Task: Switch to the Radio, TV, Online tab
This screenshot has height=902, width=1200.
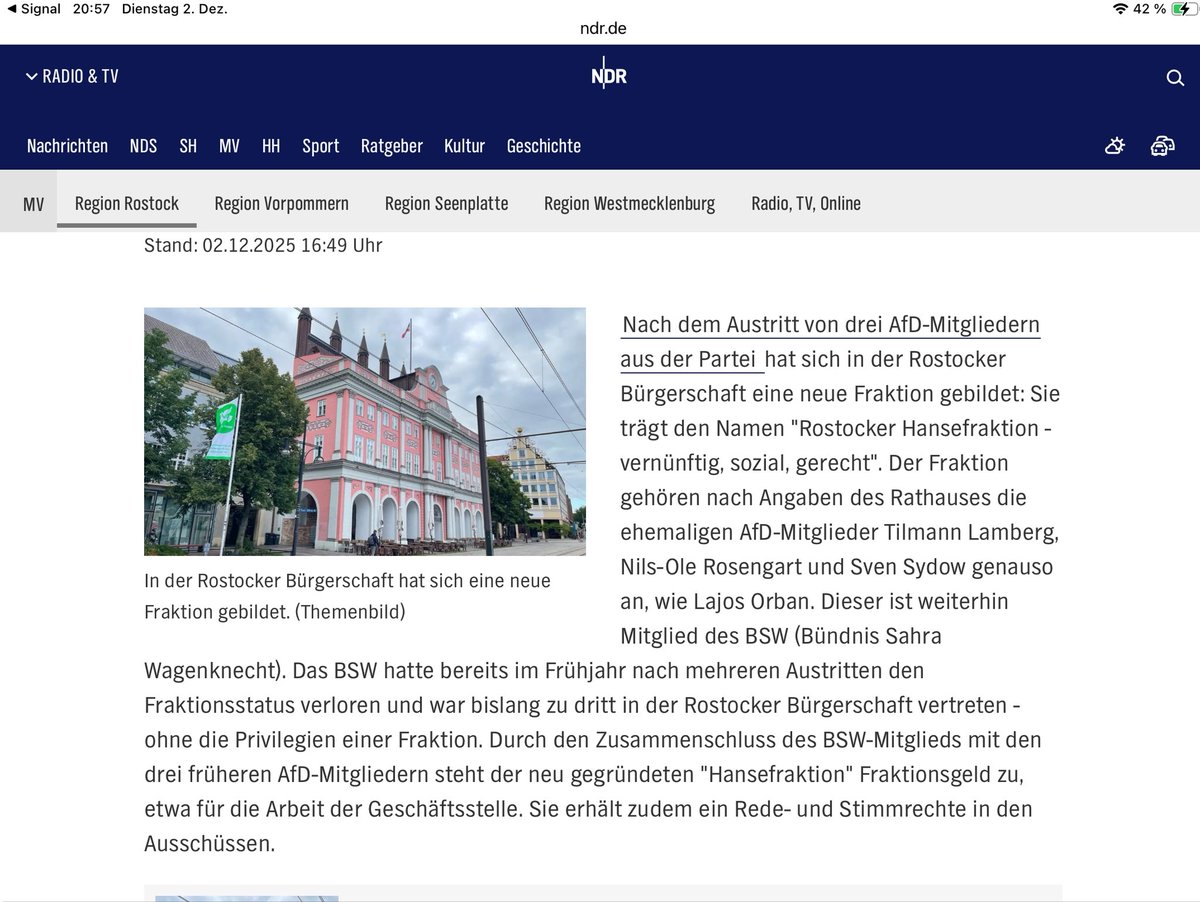Action: tap(806, 203)
